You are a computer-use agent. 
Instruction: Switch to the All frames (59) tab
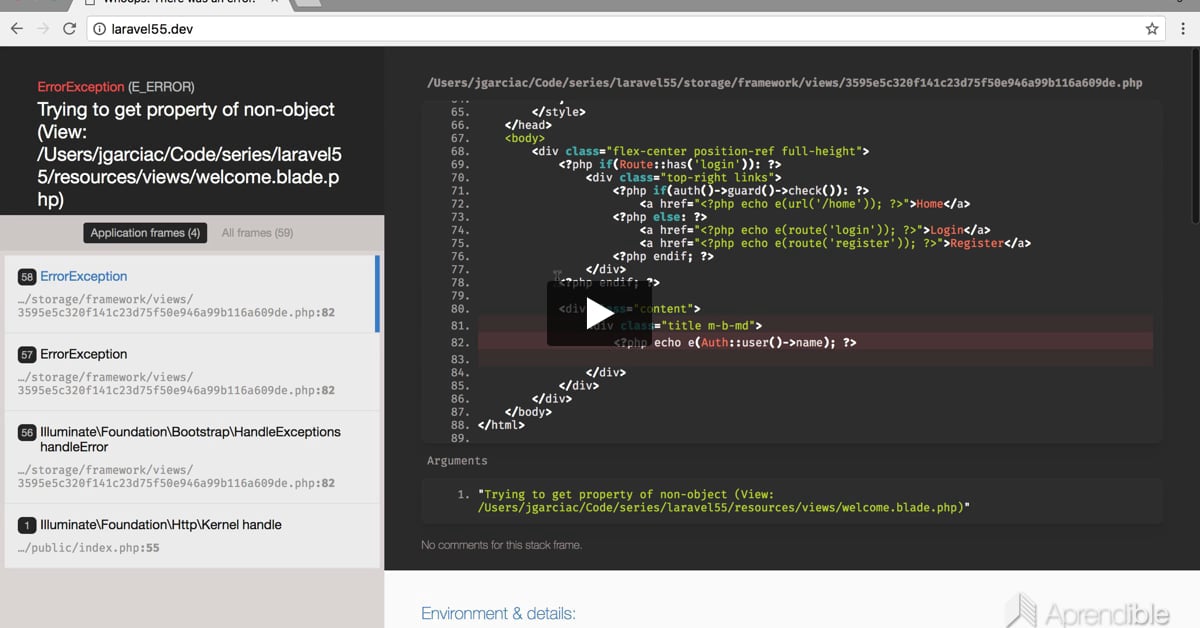(x=257, y=233)
